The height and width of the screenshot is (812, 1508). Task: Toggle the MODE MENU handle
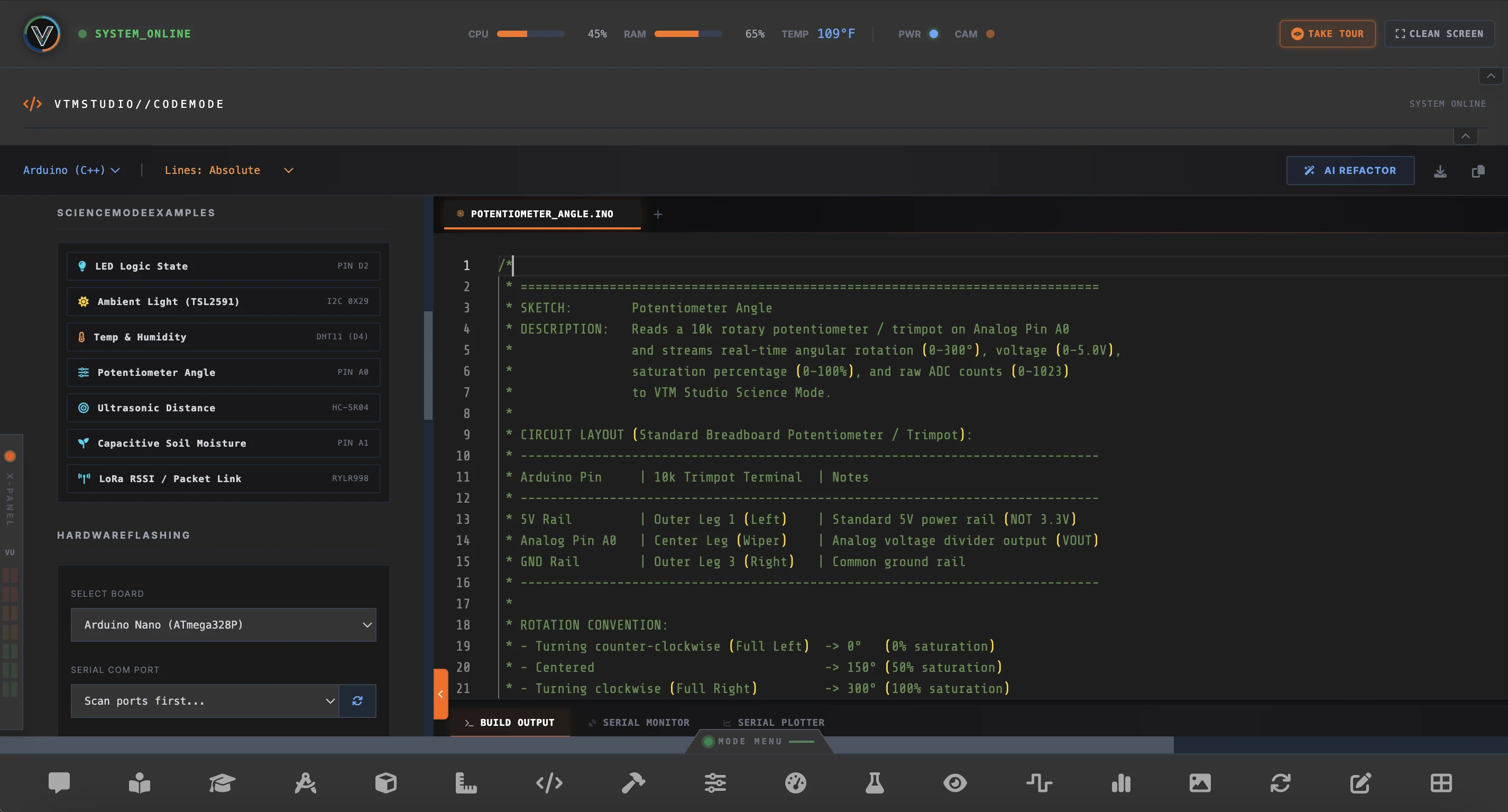coord(759,741)
